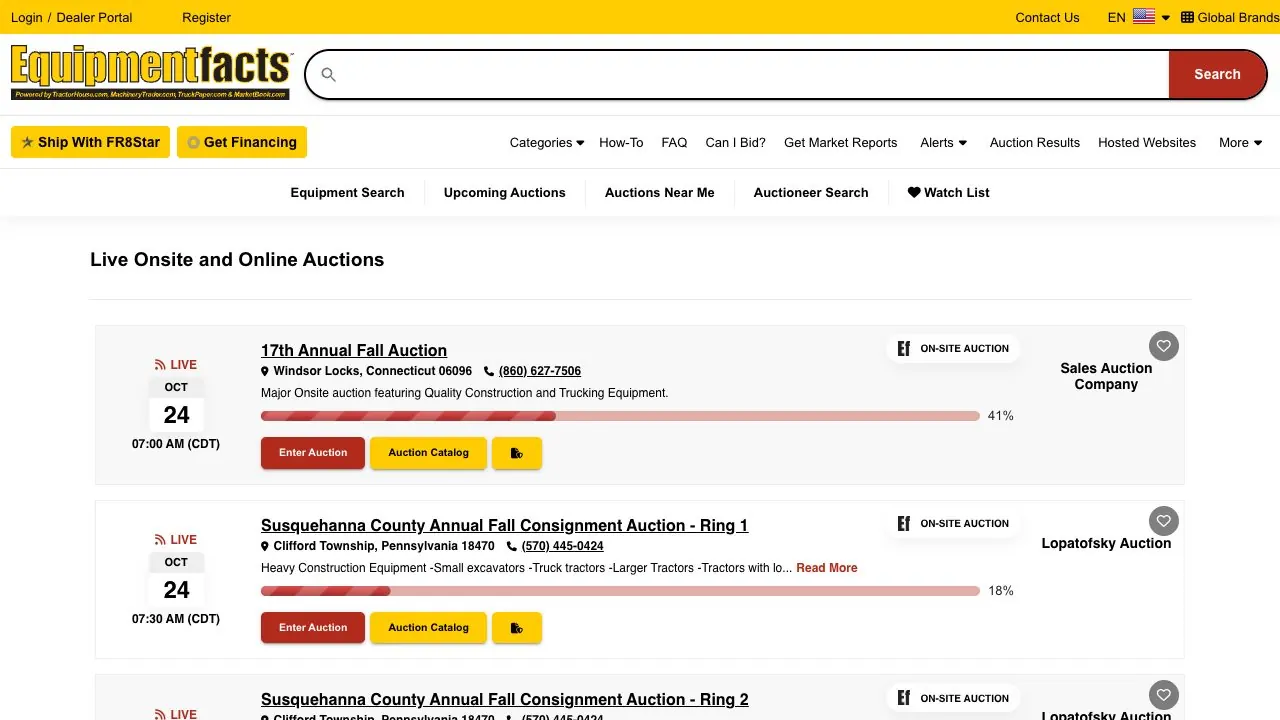Click Read More on Ring 1 description
Viewport: 1280px width, 720px height.
[x=827, y=568]
